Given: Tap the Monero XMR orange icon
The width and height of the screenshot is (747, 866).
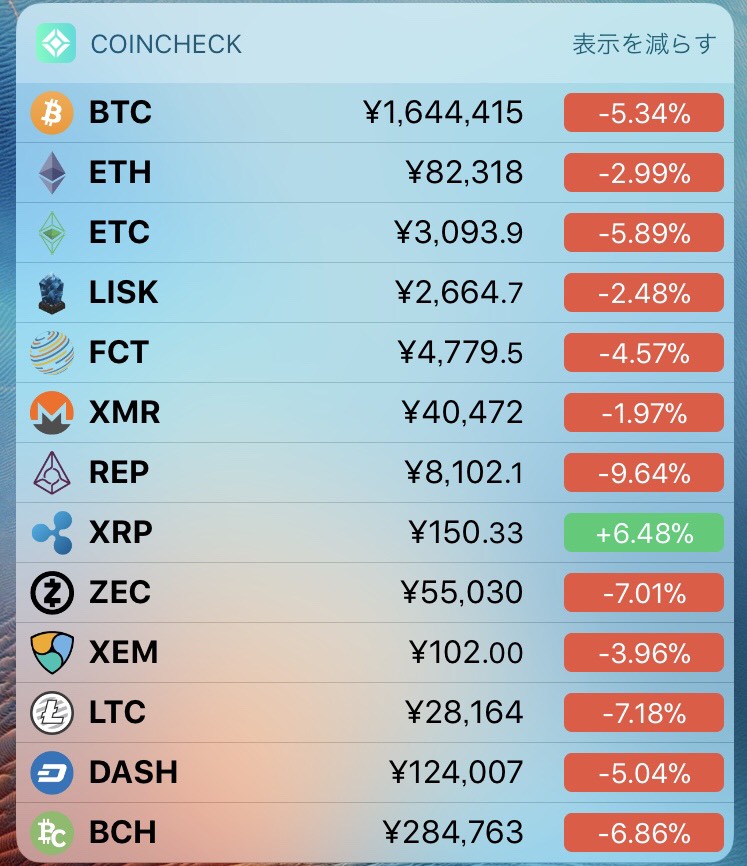Looking at the screenshot, I should pyautogui.click(x=52, y=413).
